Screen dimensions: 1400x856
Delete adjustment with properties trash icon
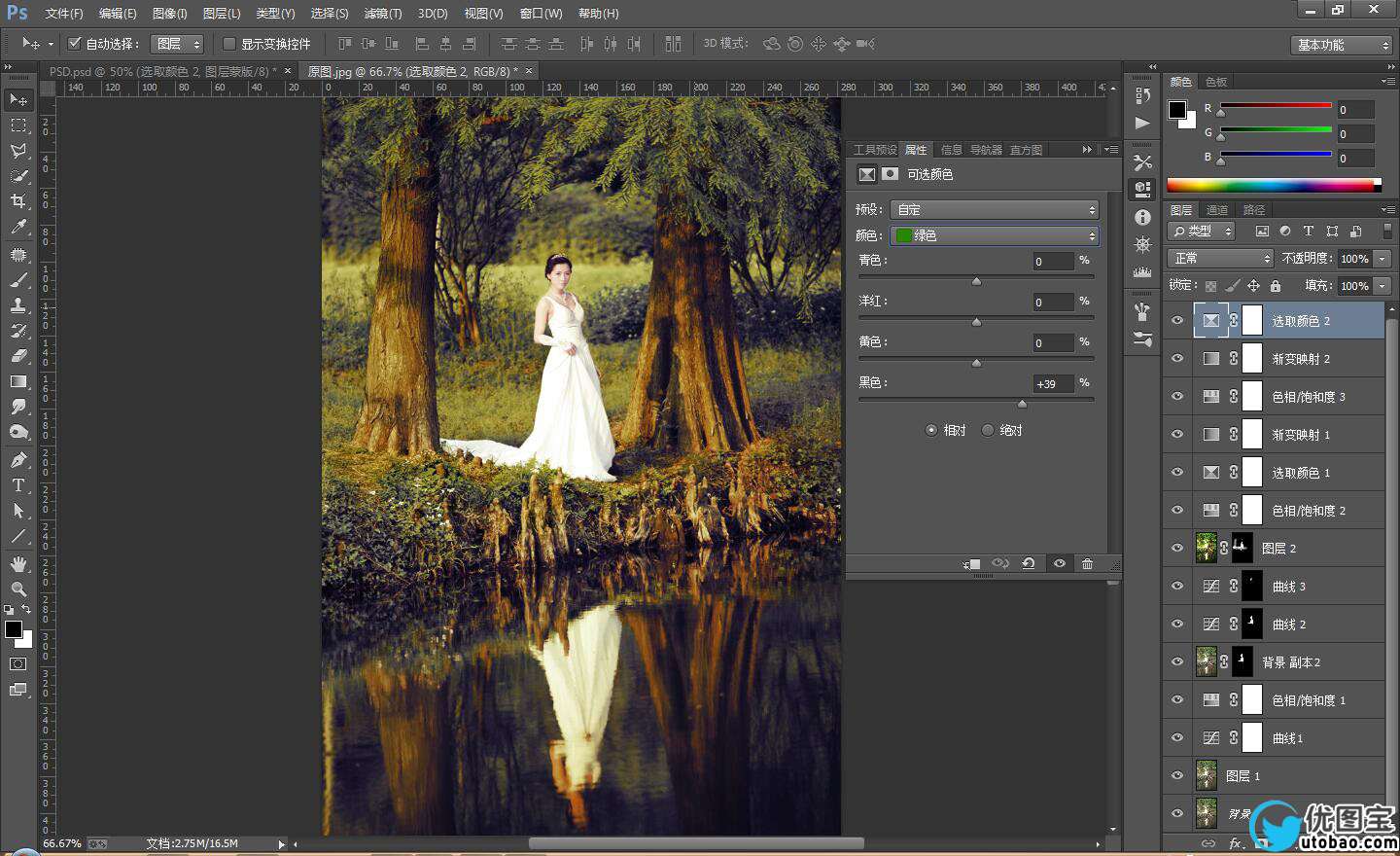coord(1087,564)
